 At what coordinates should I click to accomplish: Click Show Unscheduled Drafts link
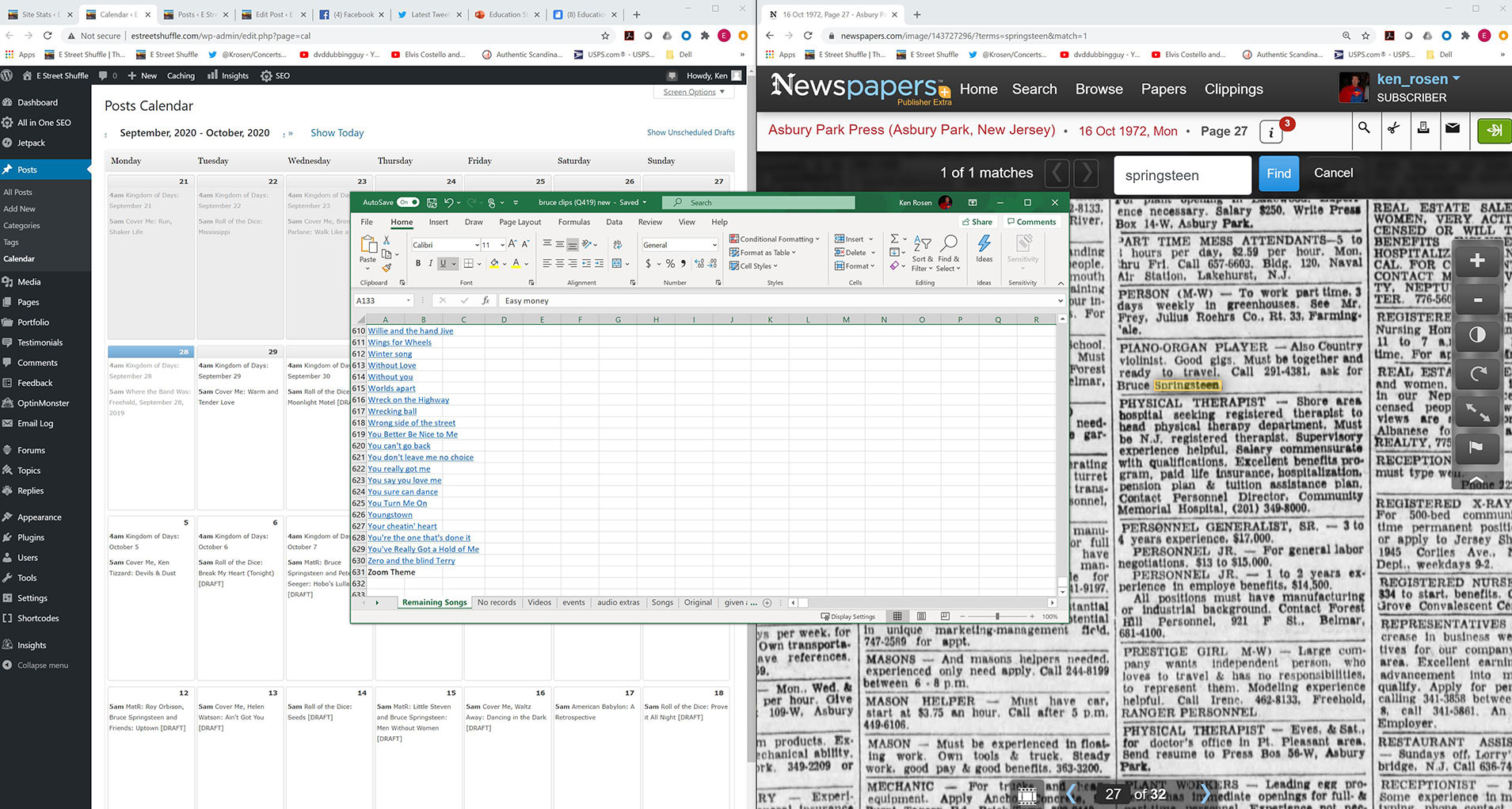coord(691,132)
